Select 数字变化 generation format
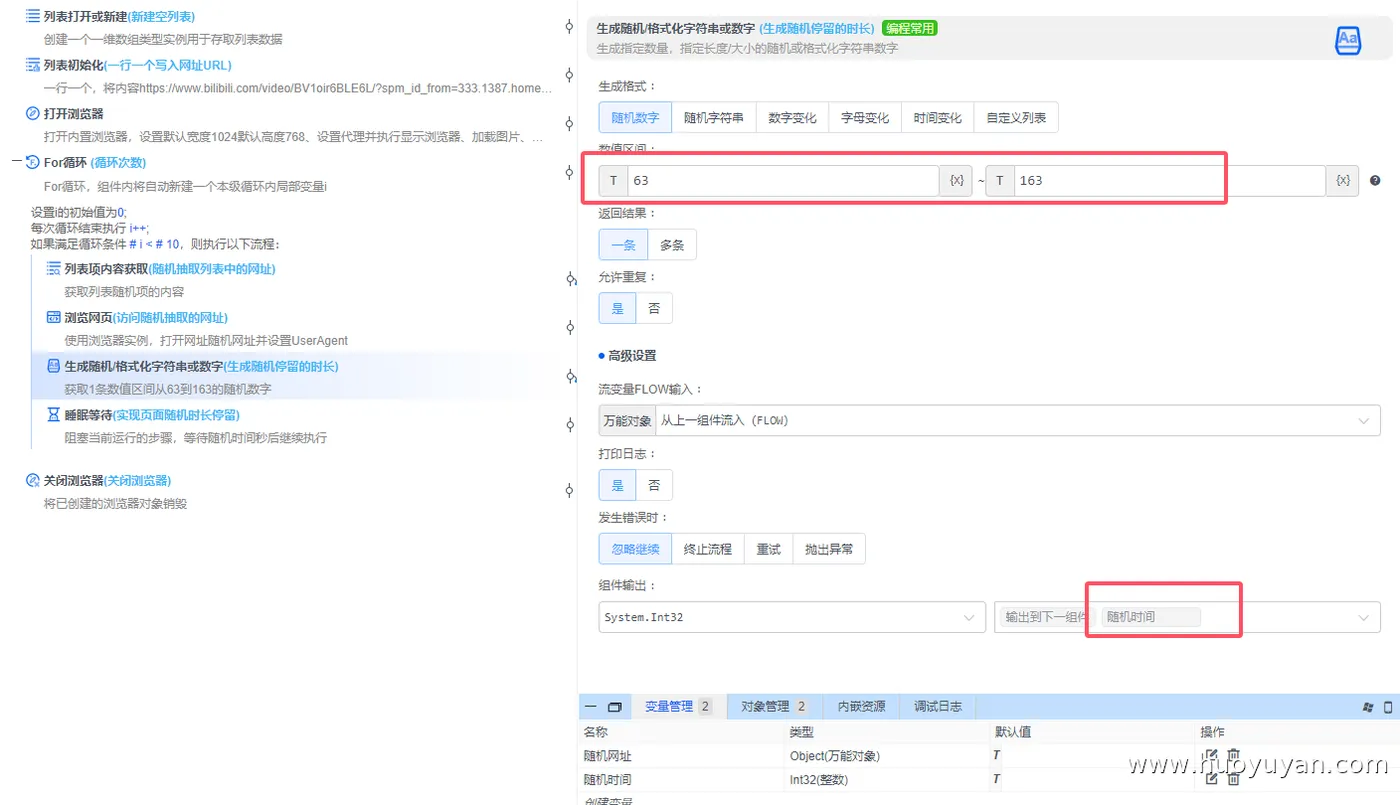1400x805 pixels. click(x=793, y=117)
